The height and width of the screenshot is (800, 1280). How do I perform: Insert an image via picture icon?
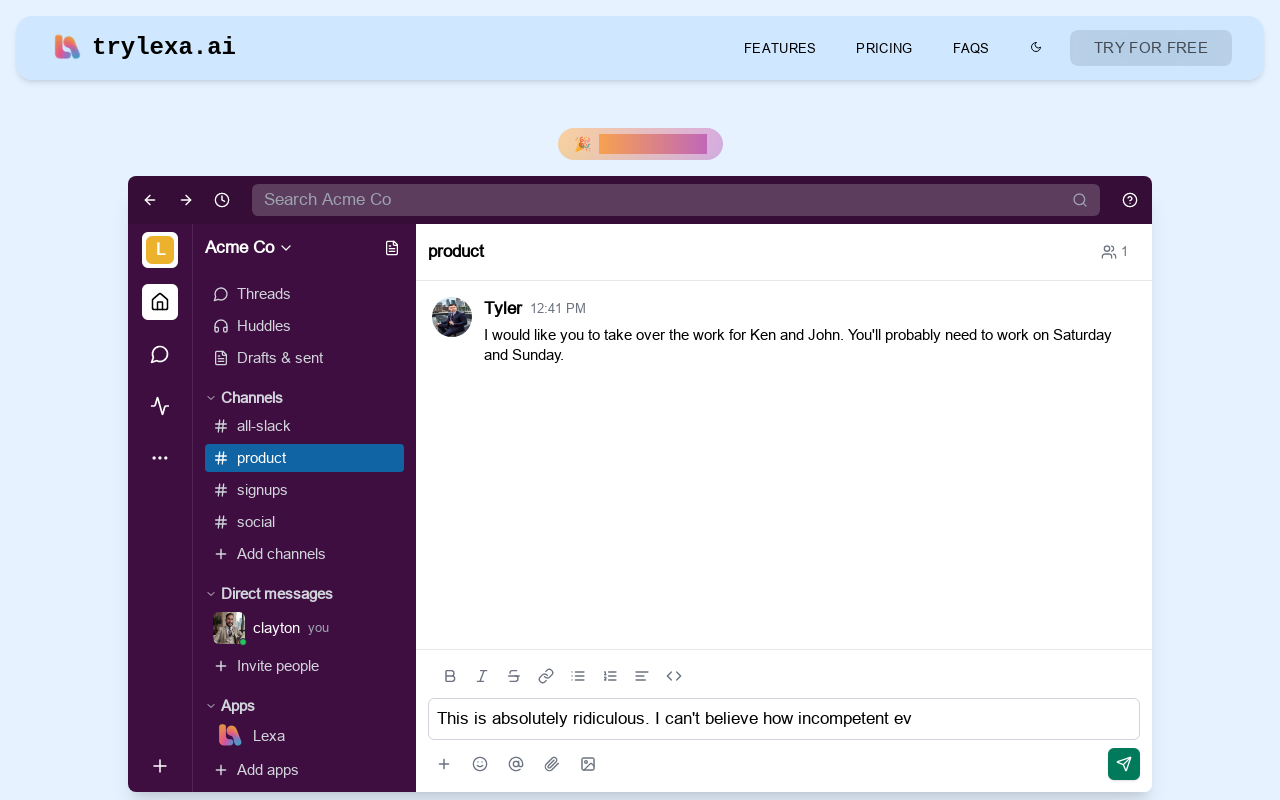[x=588, y=764]
